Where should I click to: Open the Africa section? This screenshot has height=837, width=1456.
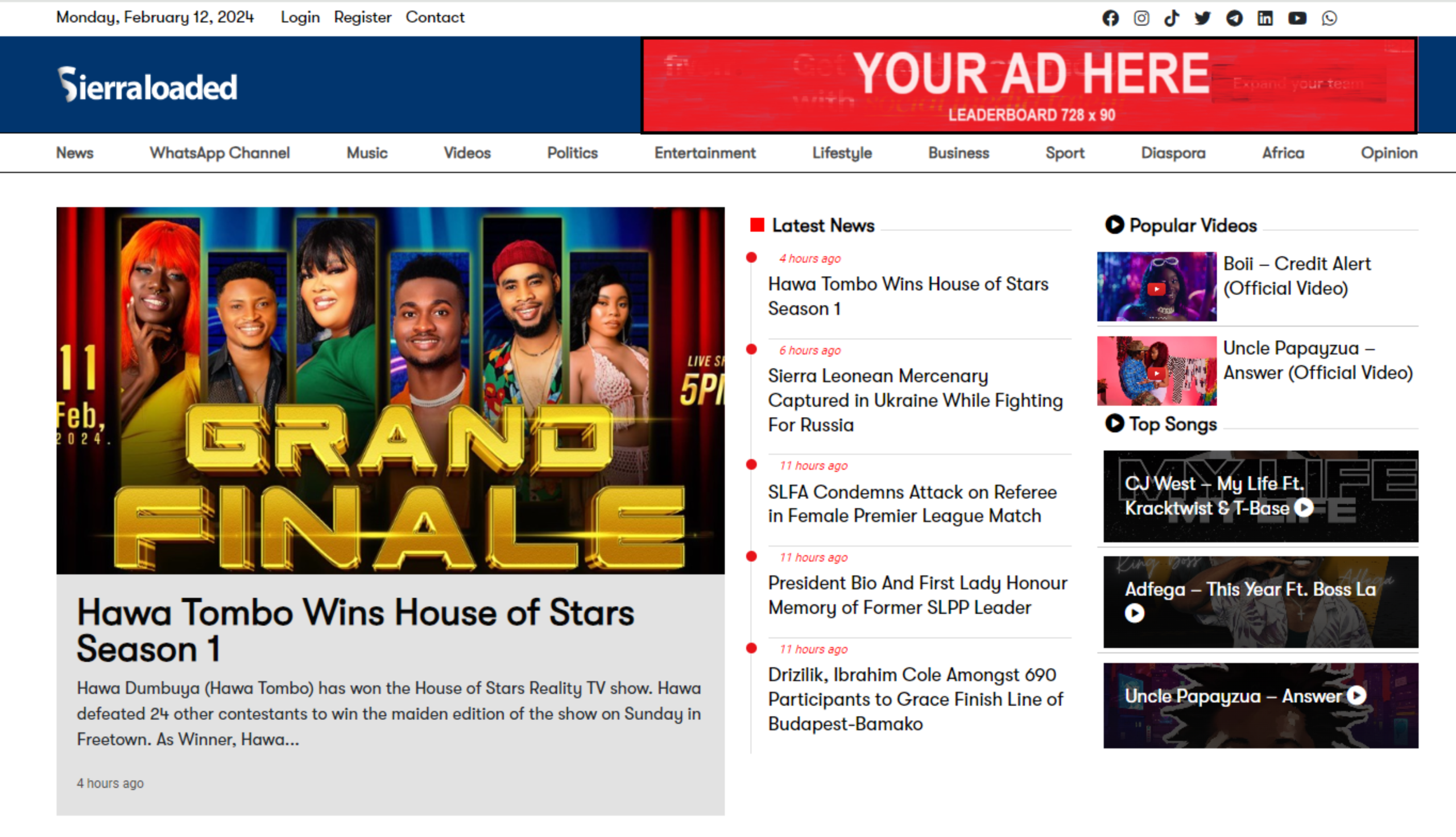point(1283,153)
